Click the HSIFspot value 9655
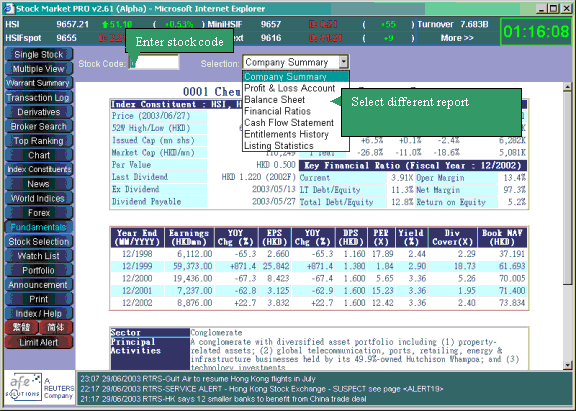The image size is (576, 411). coord(66,38)
